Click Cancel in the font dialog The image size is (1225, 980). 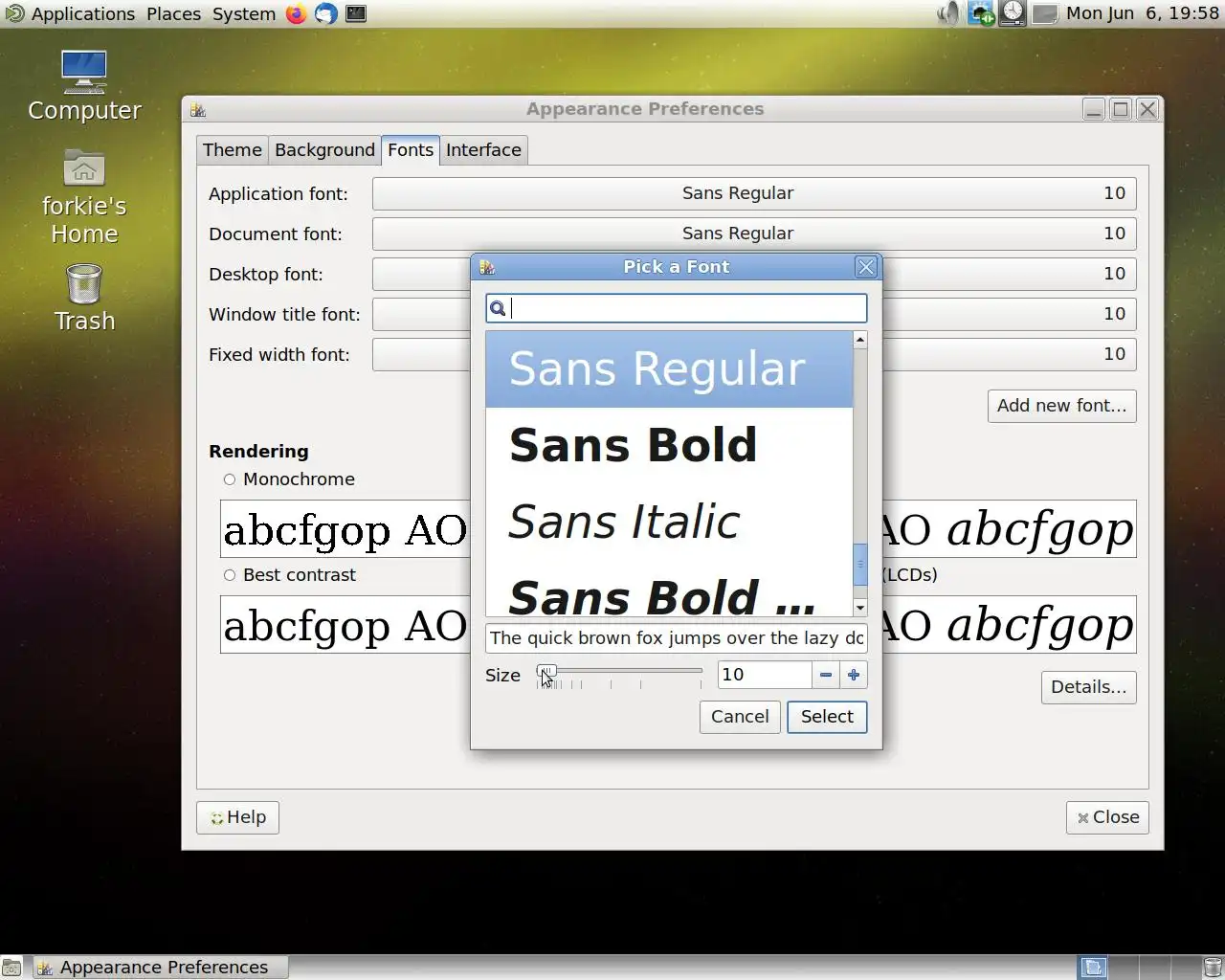coord(740,717)
